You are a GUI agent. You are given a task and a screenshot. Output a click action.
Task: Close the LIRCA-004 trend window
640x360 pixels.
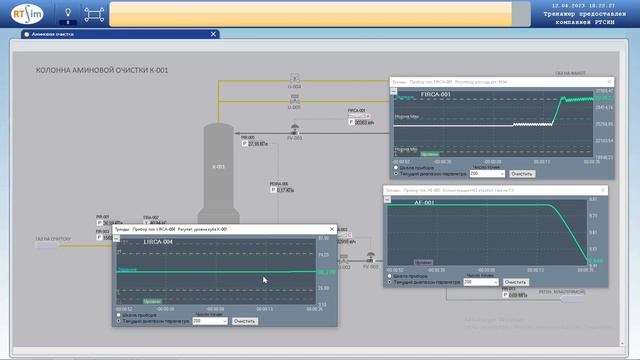click(x=332, y=229)
